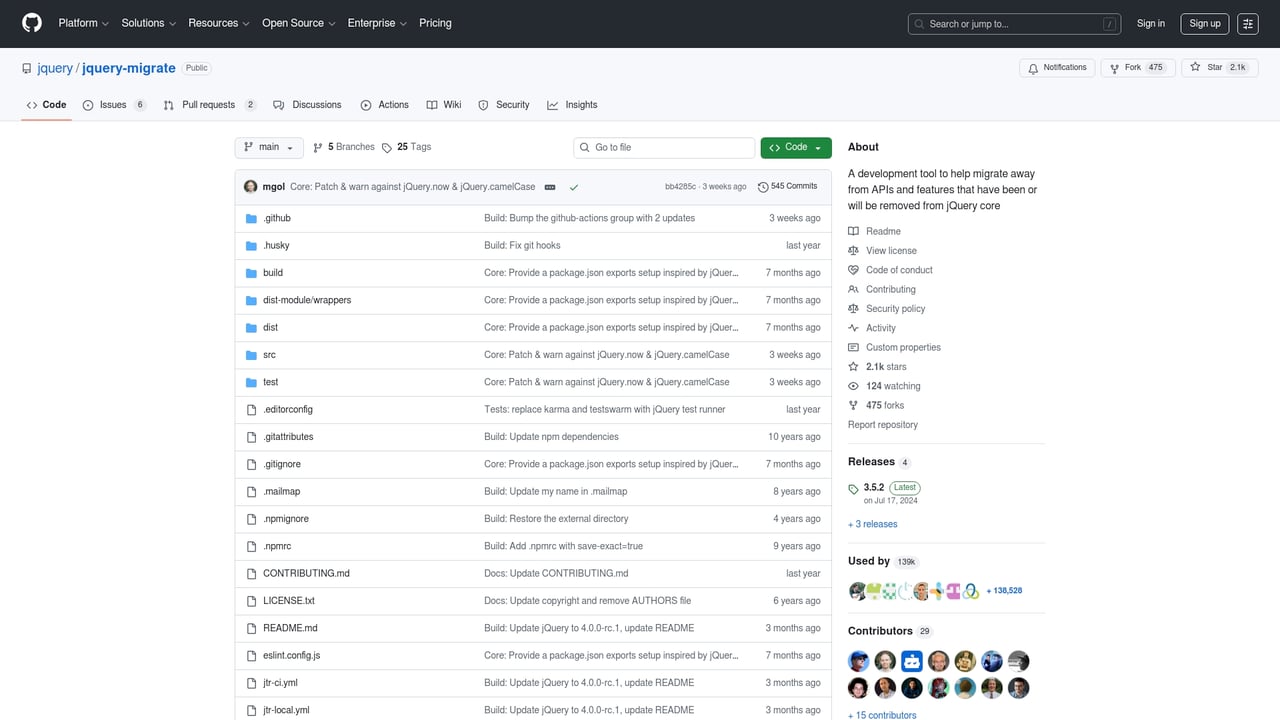Click the commit history clock icon near 545 Commits

762,186
